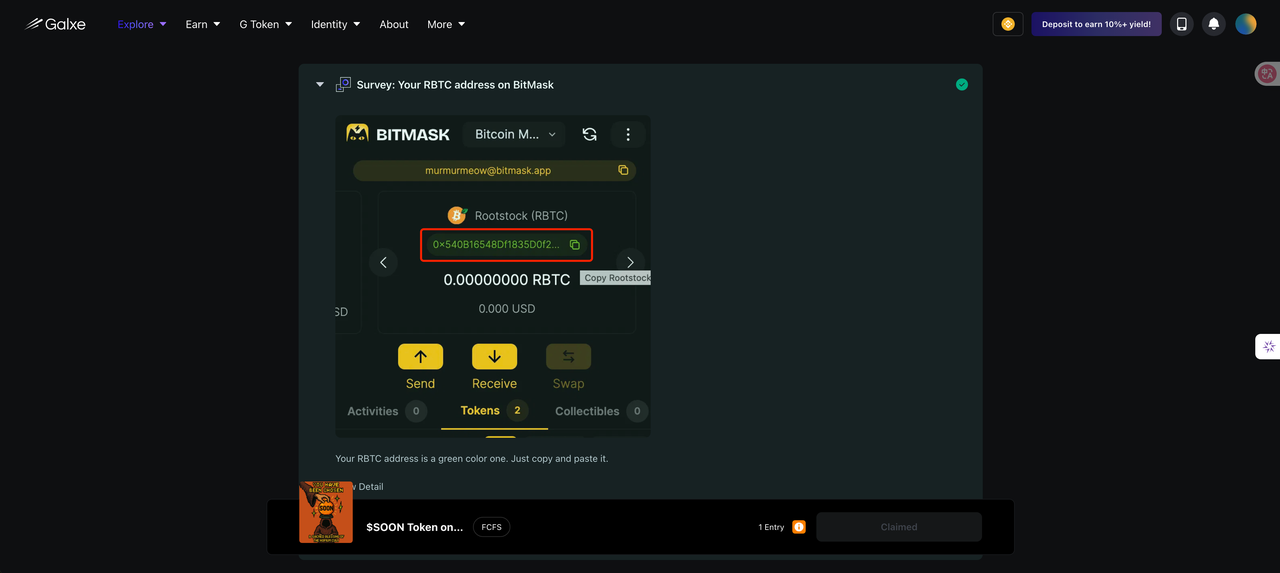Expand the Explore menu
This screenshot has width=1280, height=573.
142,24
